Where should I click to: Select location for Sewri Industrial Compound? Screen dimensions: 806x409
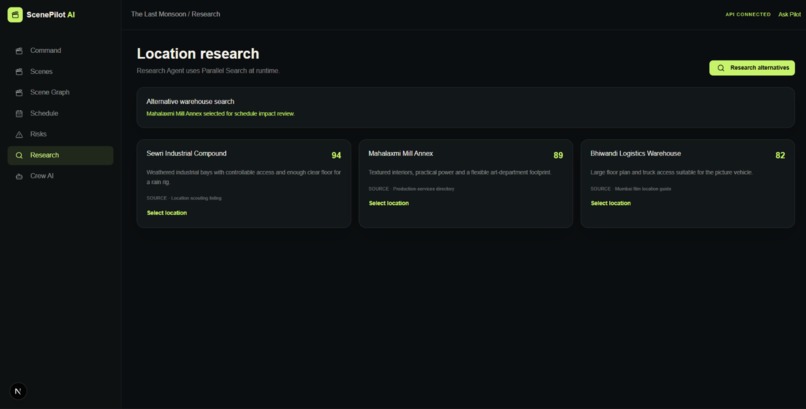coord(167,213)
